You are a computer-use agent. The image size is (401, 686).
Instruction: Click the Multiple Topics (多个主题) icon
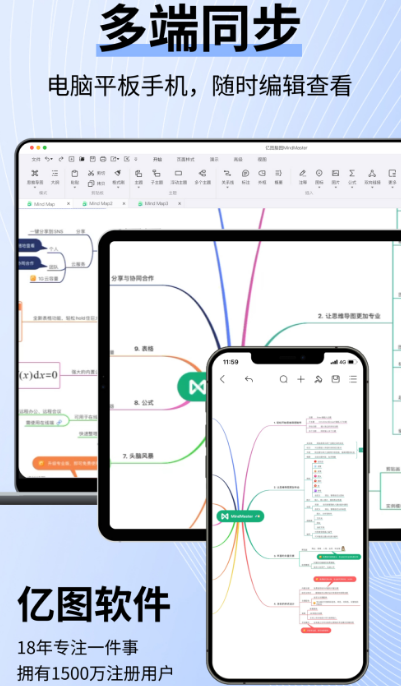coord(202,173)
